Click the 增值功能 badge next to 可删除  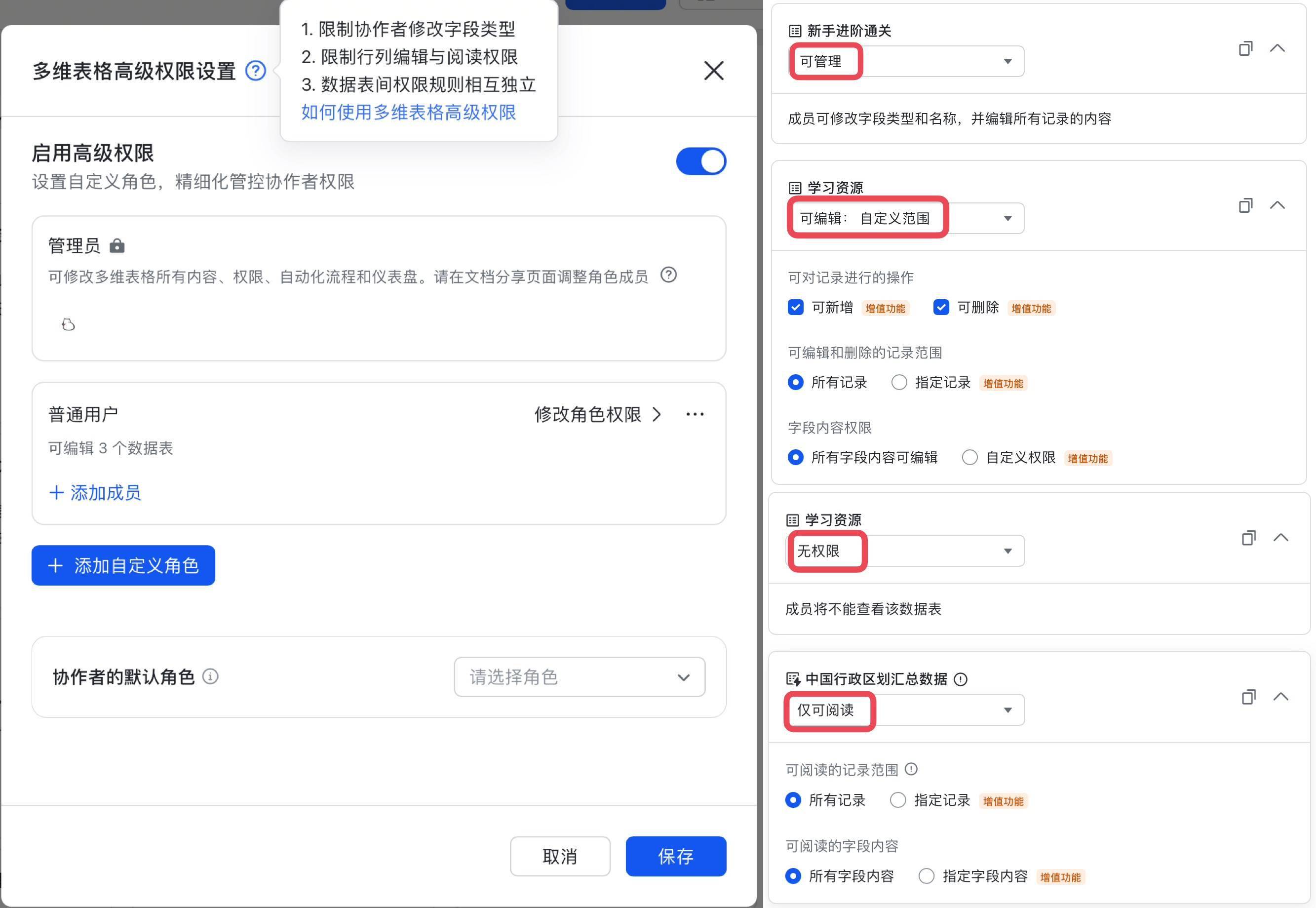click(x=1031, y=309)
